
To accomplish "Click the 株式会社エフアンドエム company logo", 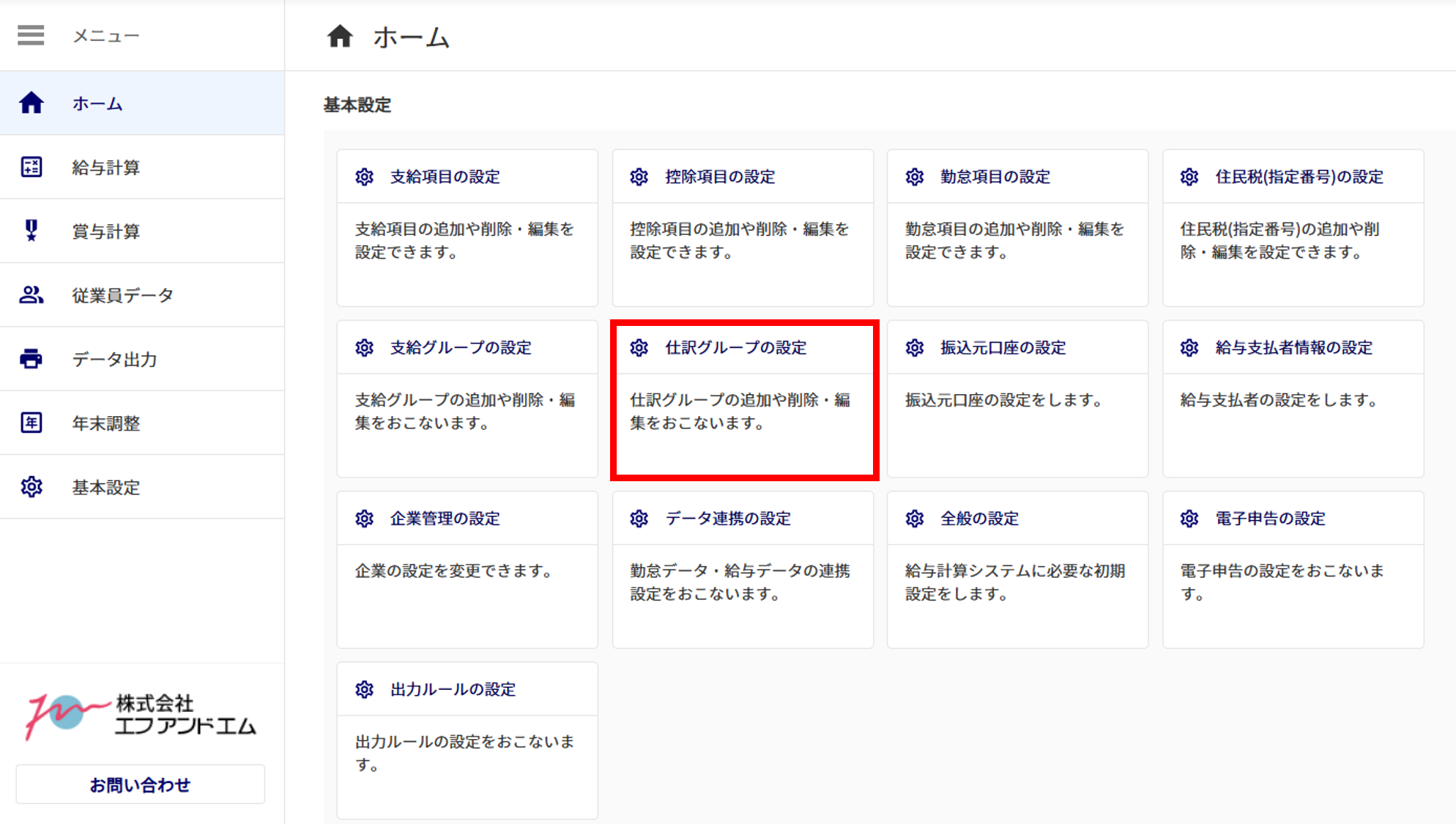I will click(141, 716).
